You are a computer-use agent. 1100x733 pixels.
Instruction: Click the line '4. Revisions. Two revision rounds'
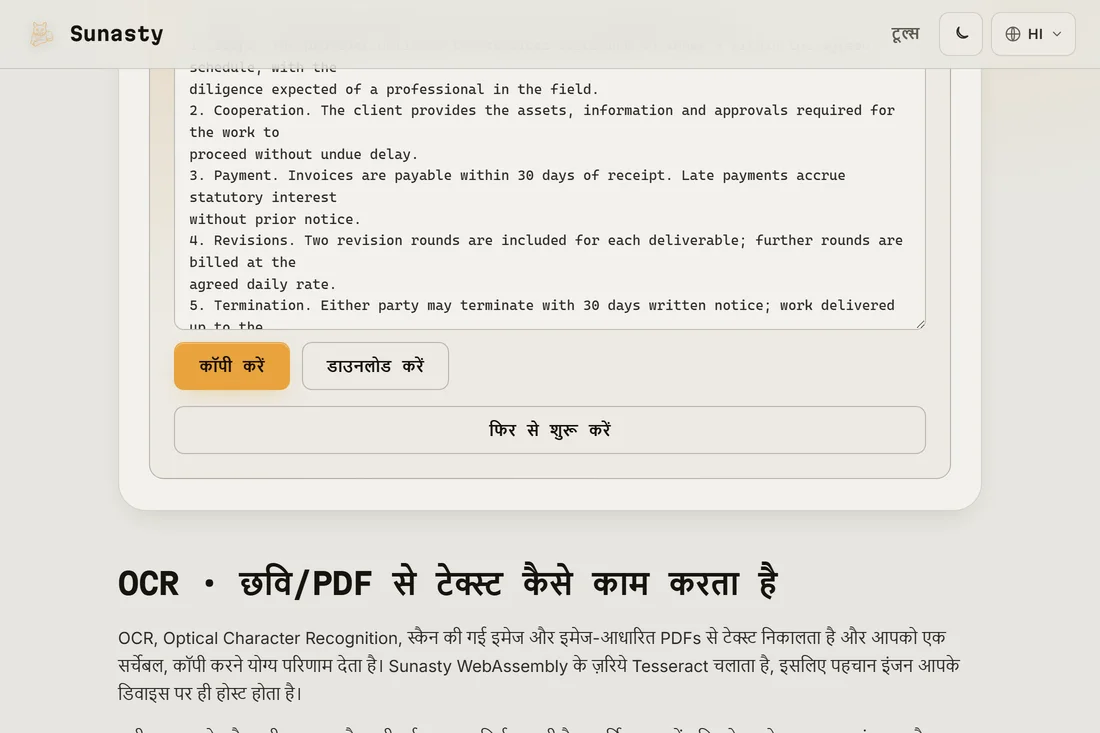click(546, 240)
